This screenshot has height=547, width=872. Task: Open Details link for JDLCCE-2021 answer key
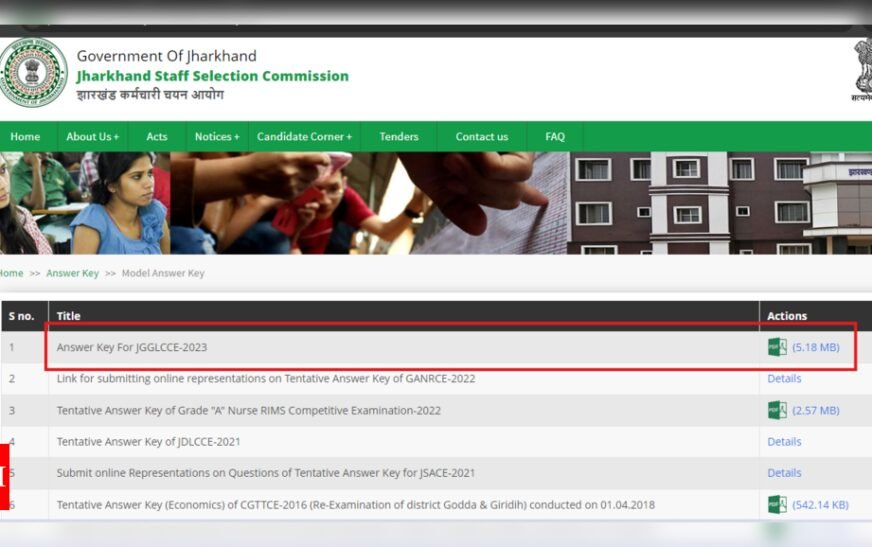784,442
